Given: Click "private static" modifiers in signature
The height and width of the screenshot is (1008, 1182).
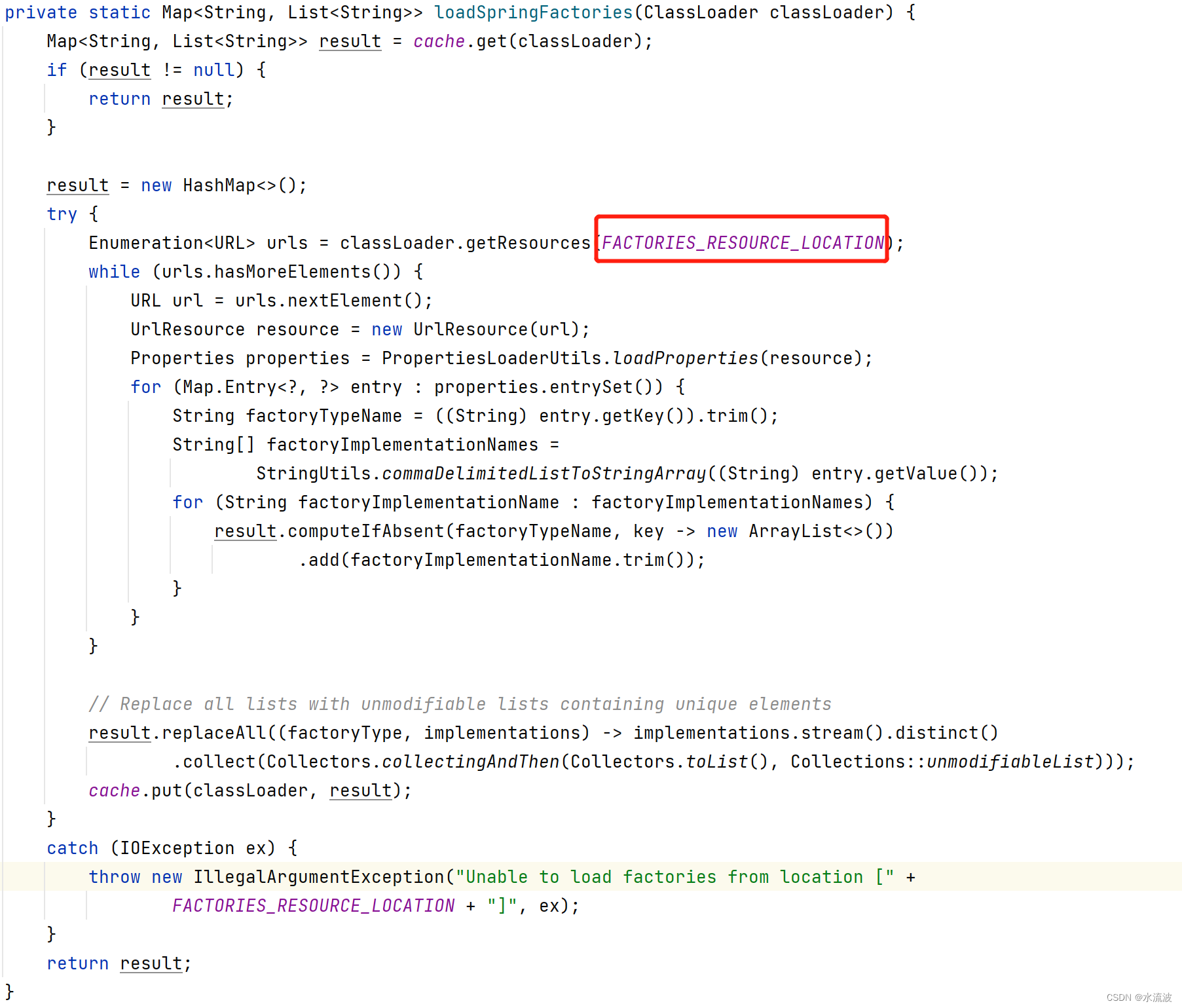Looking at the screenshot, I should [77, 12].
